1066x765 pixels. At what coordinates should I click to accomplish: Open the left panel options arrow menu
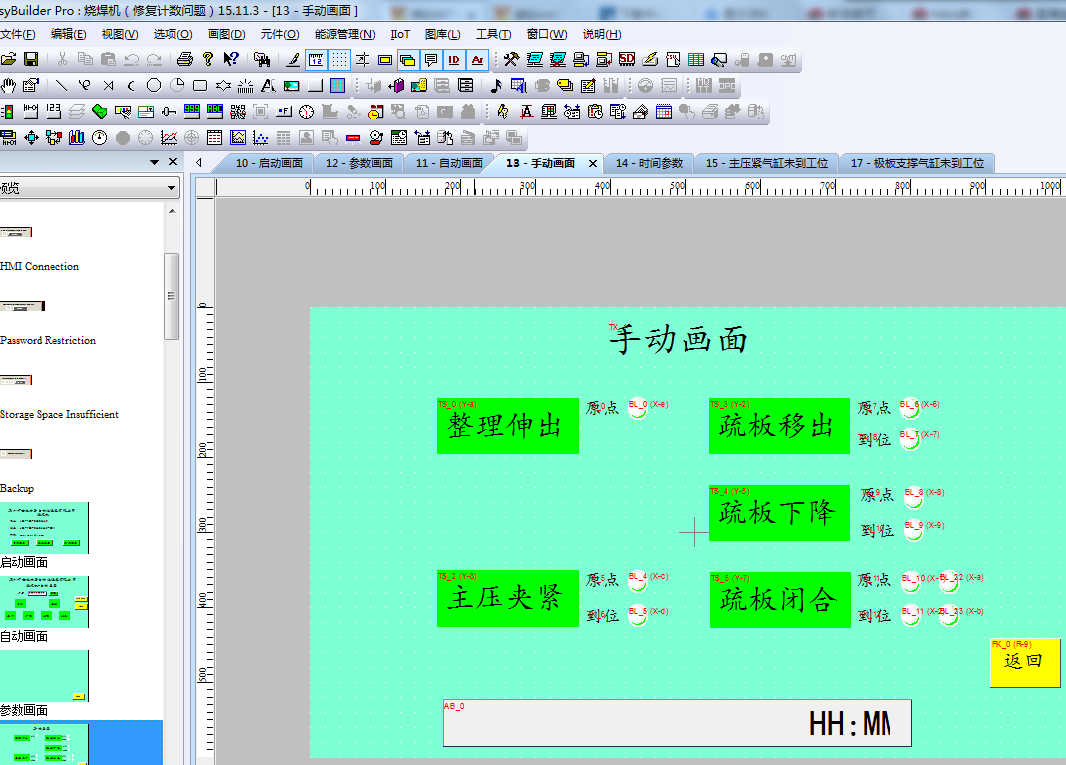155,162
